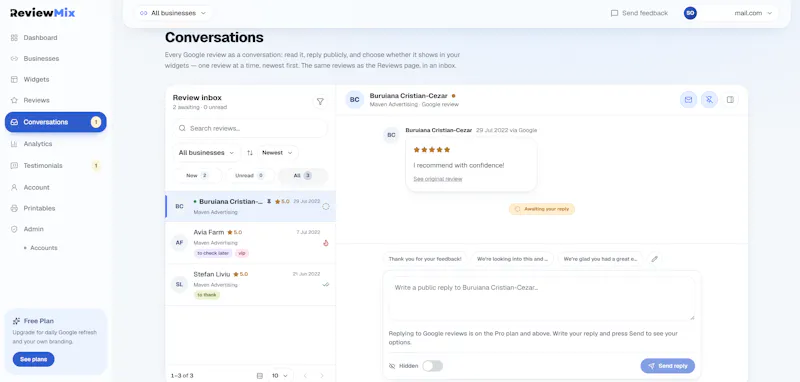Click the 'Awaiting your reply' status badge

tap(542, 209)
